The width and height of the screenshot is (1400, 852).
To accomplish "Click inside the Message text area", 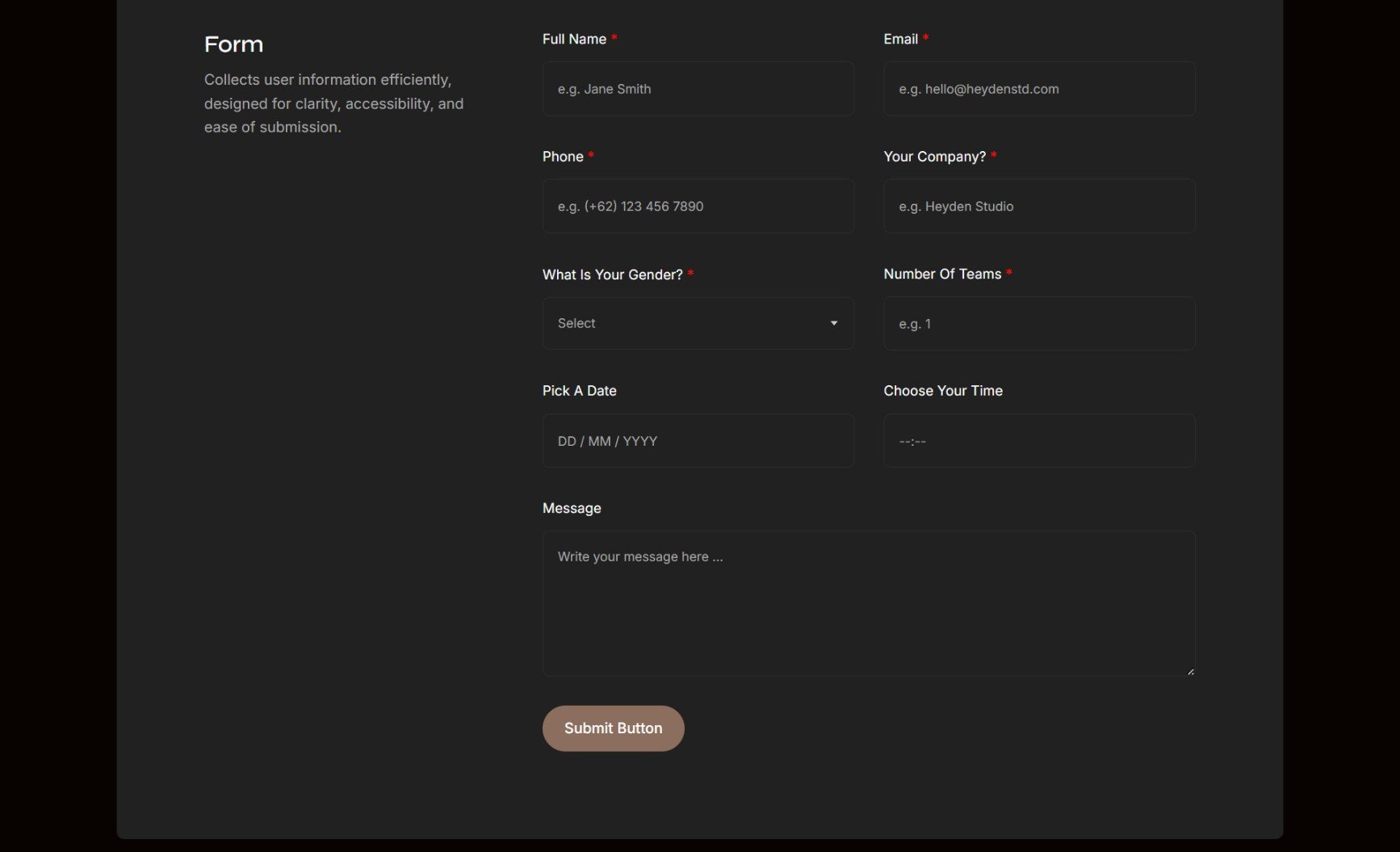I will tap(869, 603).
